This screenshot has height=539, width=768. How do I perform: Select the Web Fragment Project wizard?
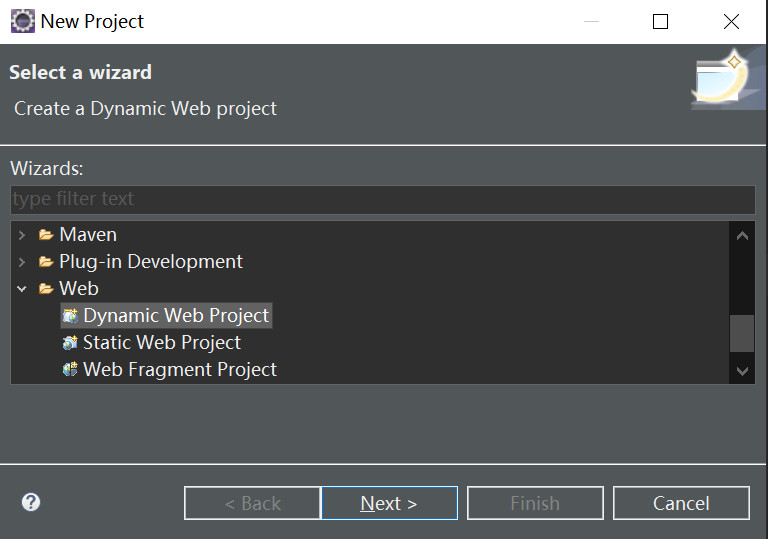coord(180,370)
